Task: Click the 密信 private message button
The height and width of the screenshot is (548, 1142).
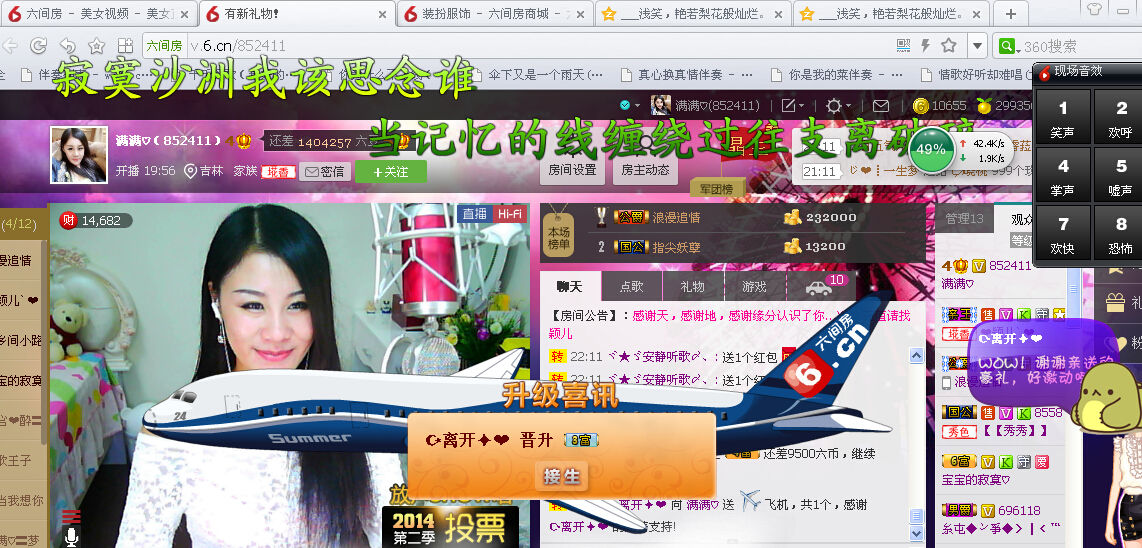Action: click(x=325, y=172)
